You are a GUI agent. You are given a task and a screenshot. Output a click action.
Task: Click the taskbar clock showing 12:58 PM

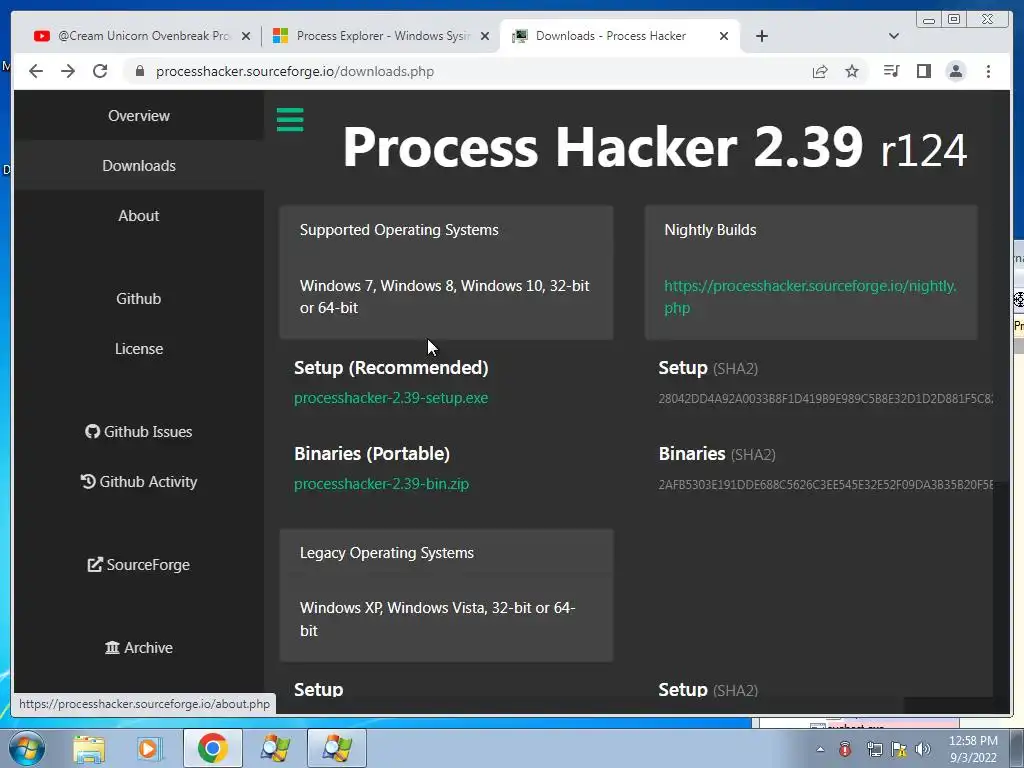coord(973,749)
